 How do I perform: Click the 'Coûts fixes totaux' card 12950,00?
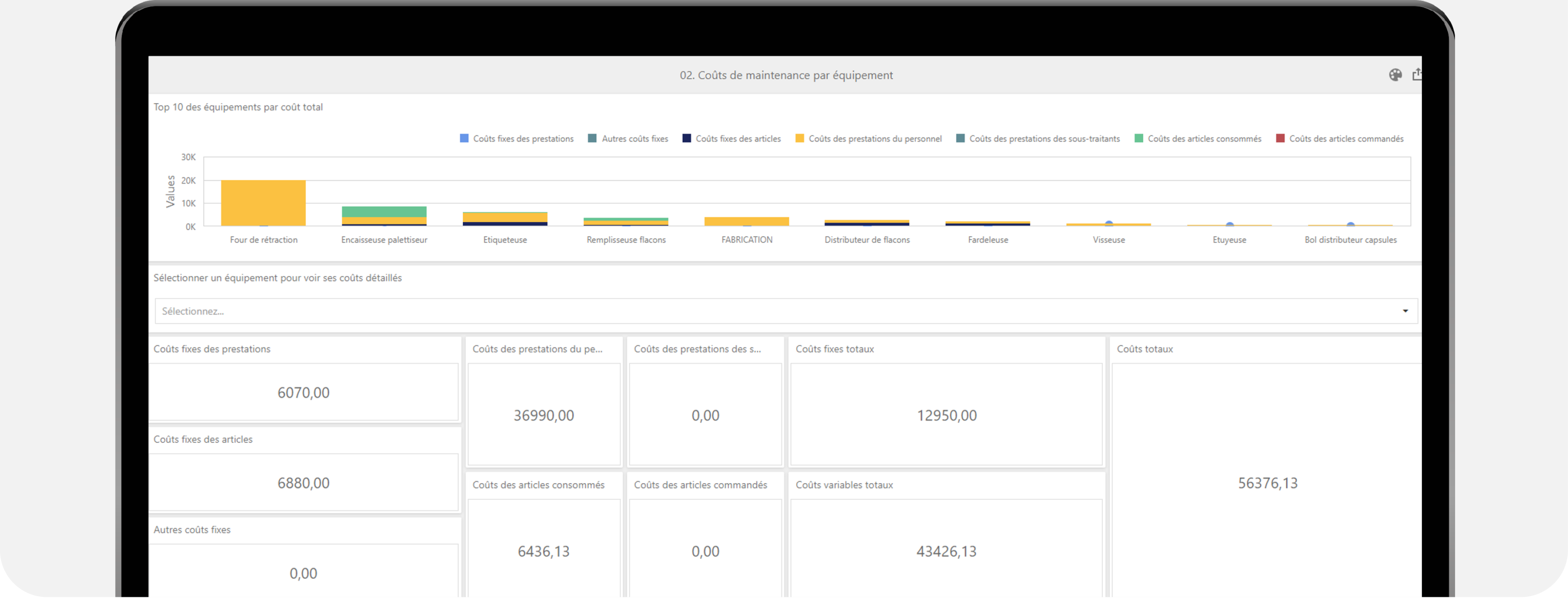click(946, 415)
